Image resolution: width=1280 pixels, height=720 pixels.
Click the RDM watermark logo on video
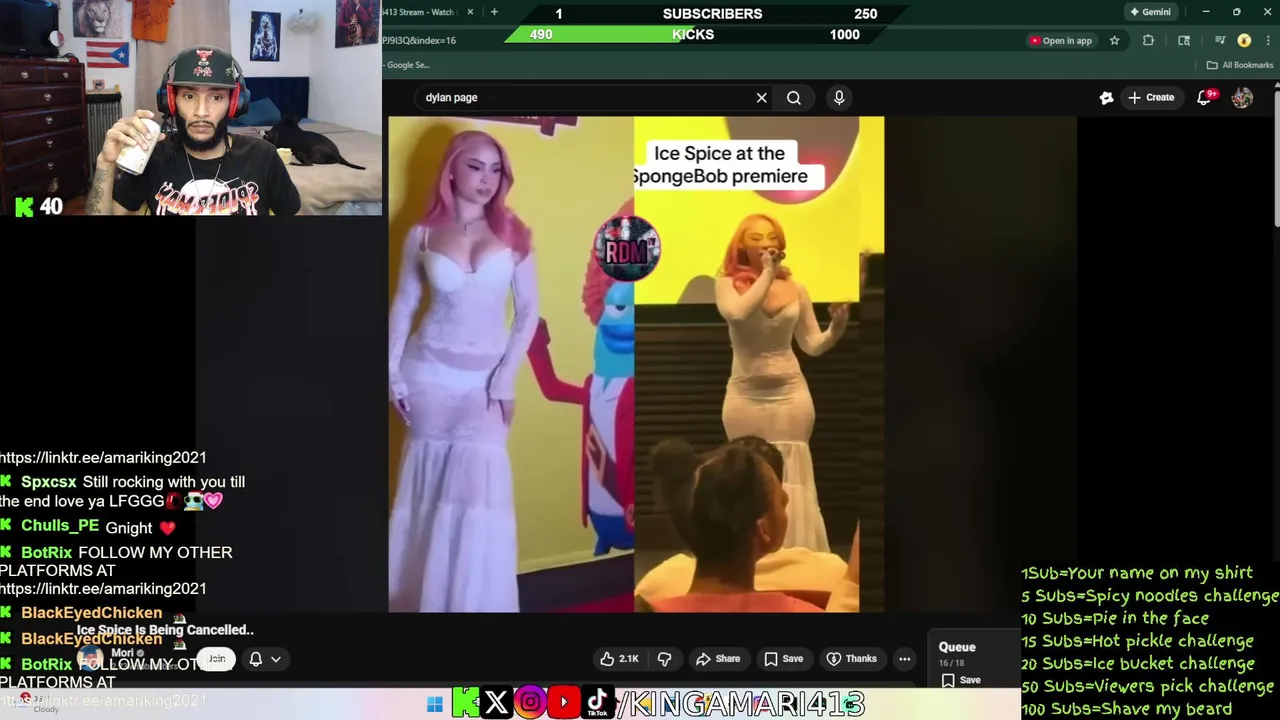coord(627,249)
